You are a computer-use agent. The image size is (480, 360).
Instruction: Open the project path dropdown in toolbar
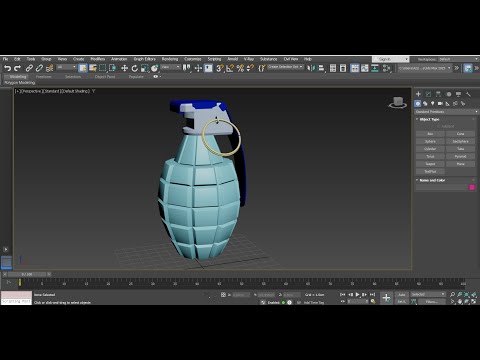425,68
